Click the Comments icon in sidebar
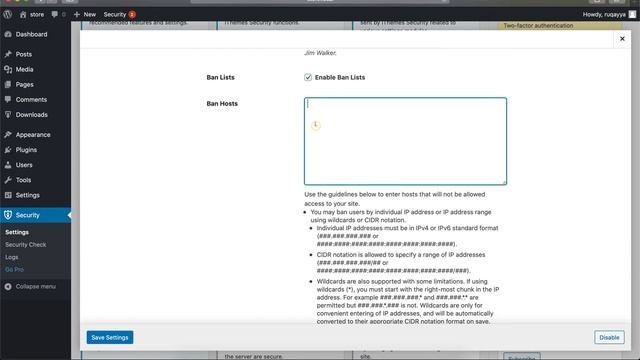The image size is (640, 360). pos(8,100)
